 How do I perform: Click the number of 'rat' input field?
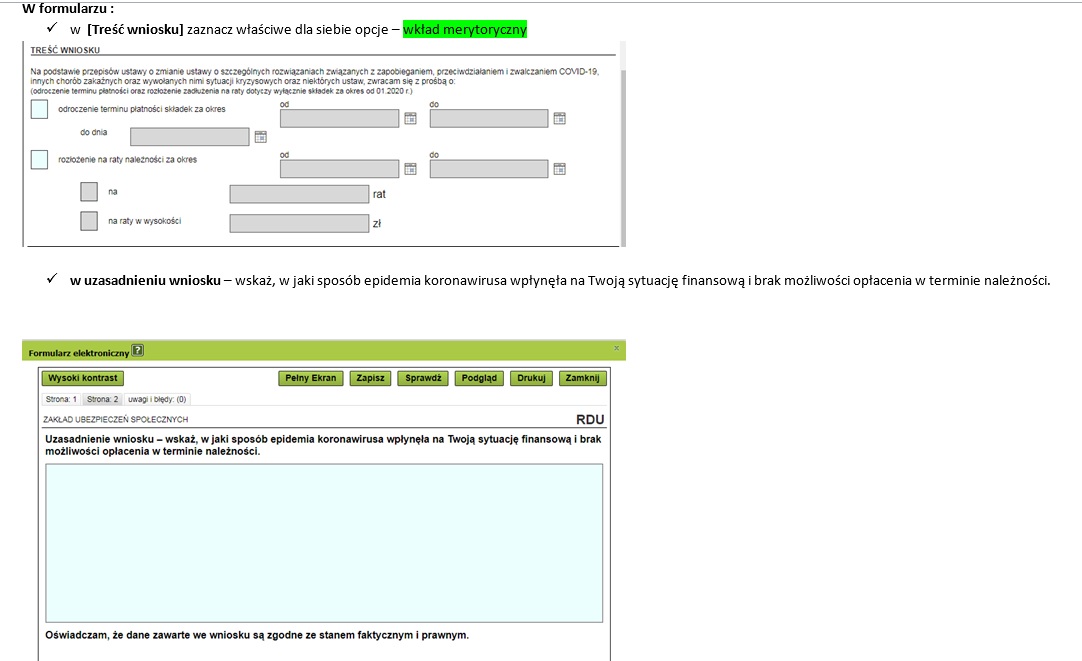pyautogui.click(x=299, y=194)
